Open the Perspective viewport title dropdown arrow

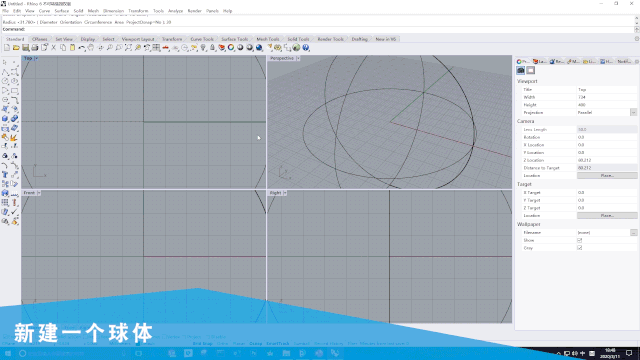click(x=298, y=58)
